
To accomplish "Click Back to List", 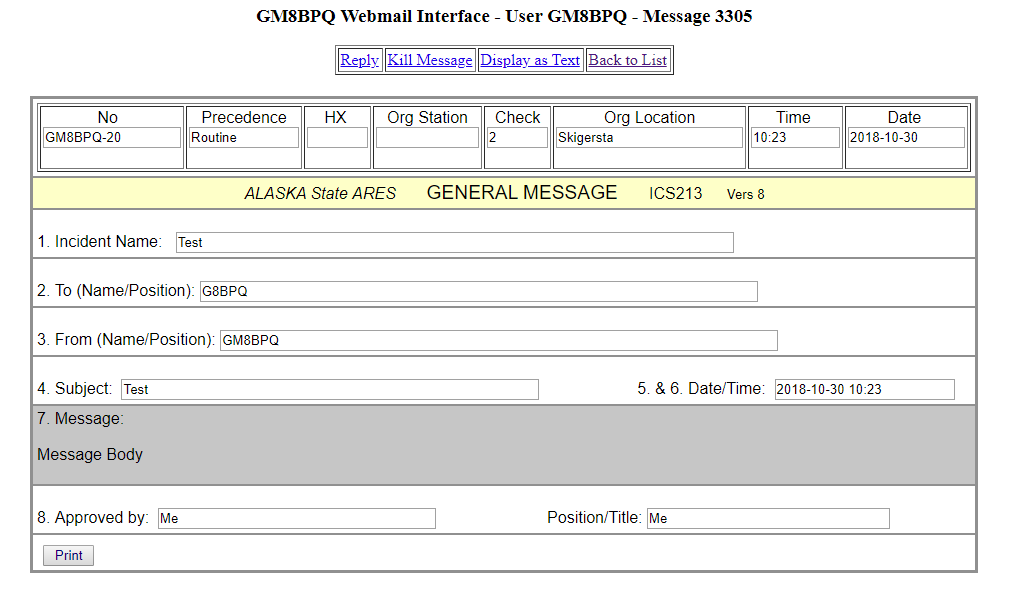I will tap(627, 60).
